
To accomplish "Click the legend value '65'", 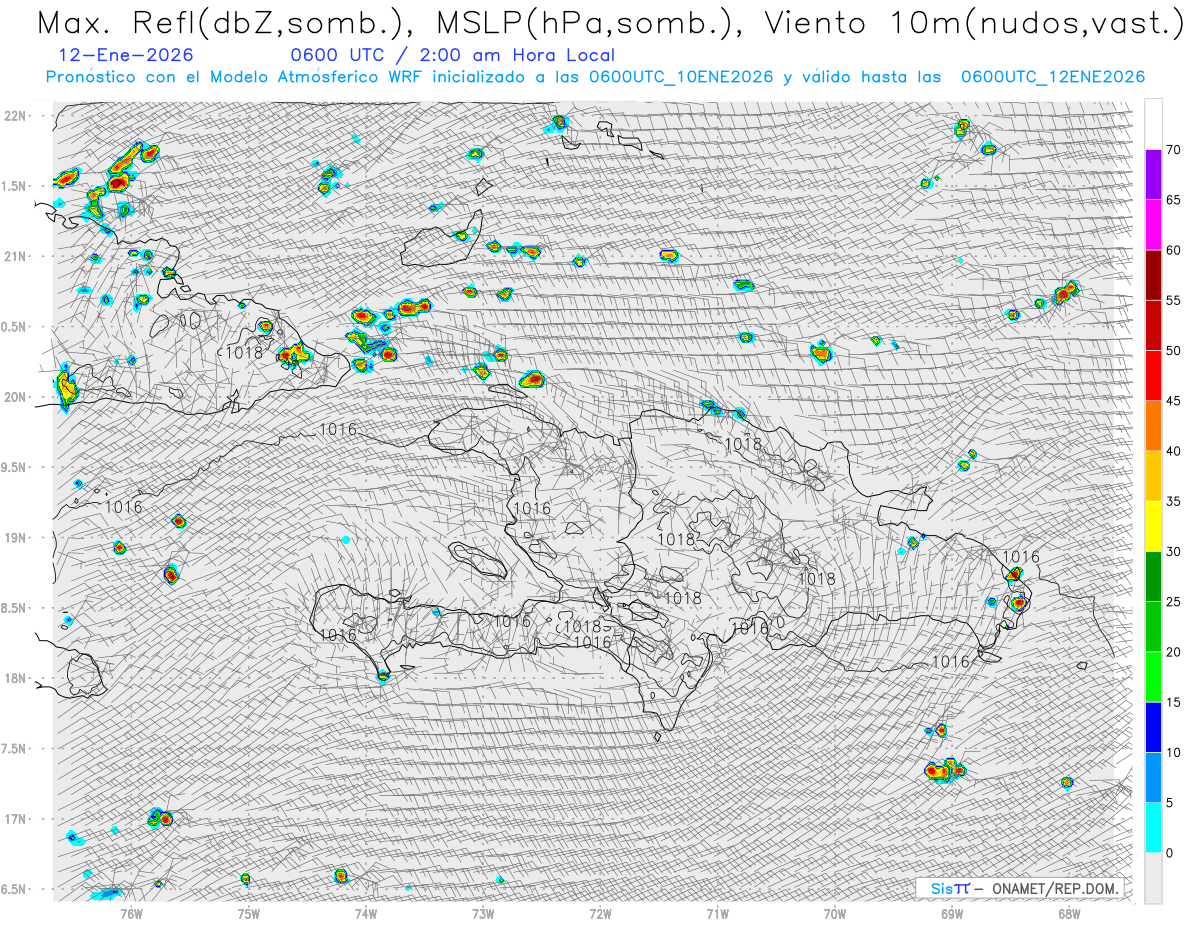I will click(1174, 200).
